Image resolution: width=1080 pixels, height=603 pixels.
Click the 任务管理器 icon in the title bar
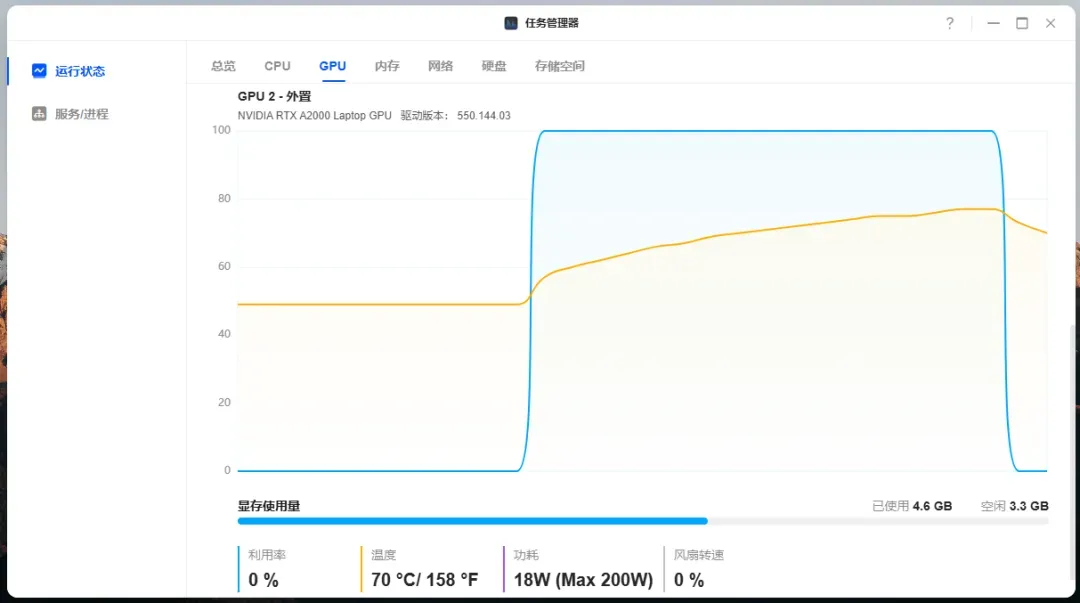tap(511, 22)
